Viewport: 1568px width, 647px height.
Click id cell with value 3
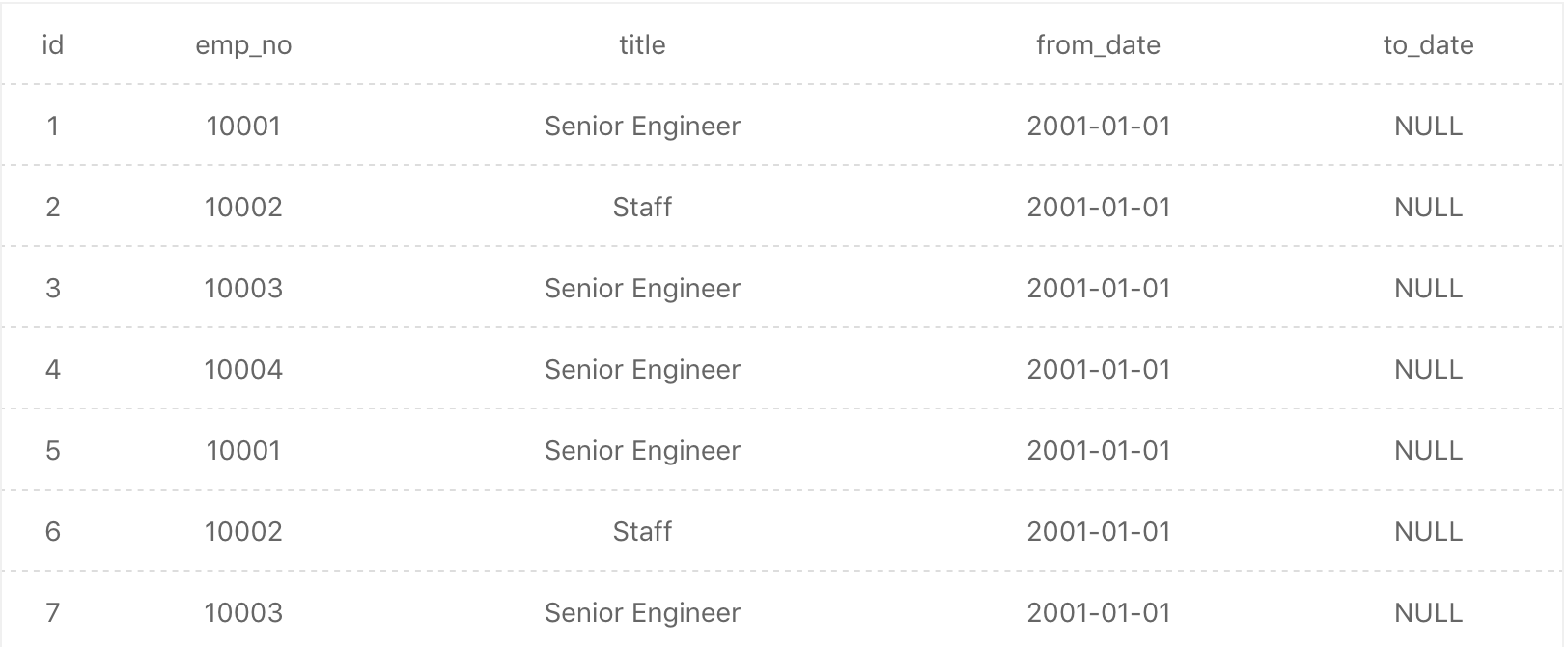[53, 288]
